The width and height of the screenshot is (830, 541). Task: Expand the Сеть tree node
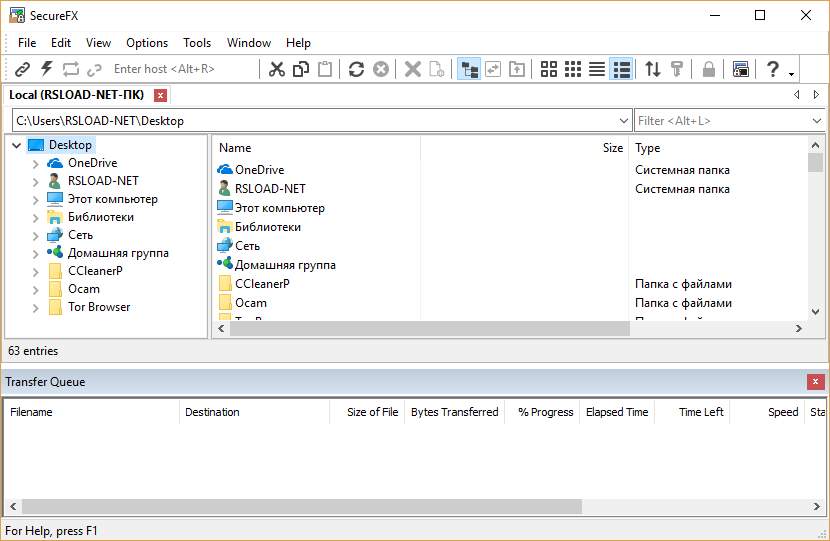click(x=35, y=236)
